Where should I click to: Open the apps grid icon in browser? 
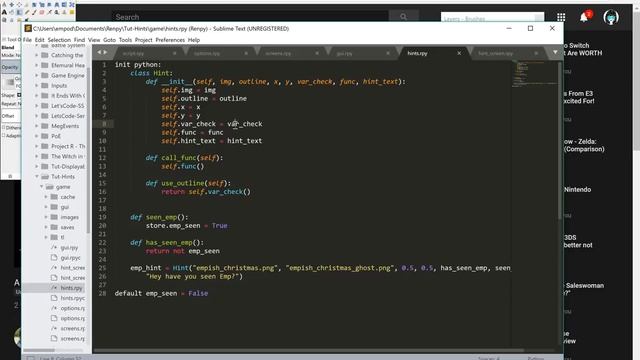point(561,17)
